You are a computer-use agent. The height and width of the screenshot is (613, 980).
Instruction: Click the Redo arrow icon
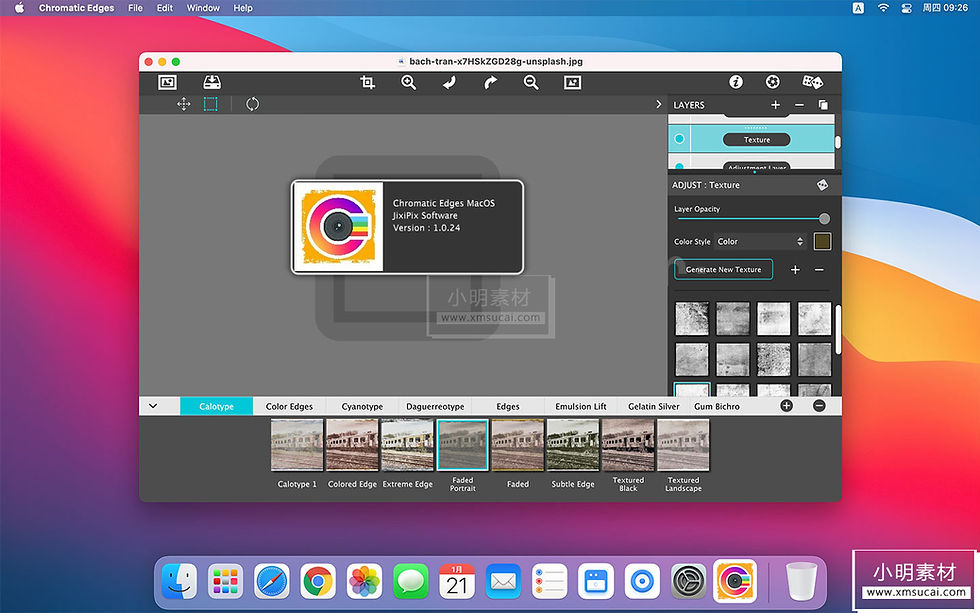click(x=491, y=82)
